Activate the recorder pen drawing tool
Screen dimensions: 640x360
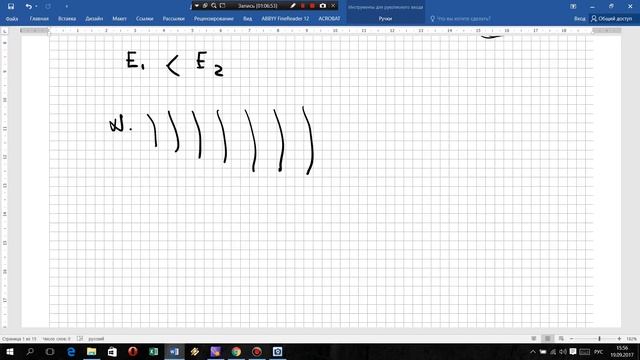pos(293,6)
